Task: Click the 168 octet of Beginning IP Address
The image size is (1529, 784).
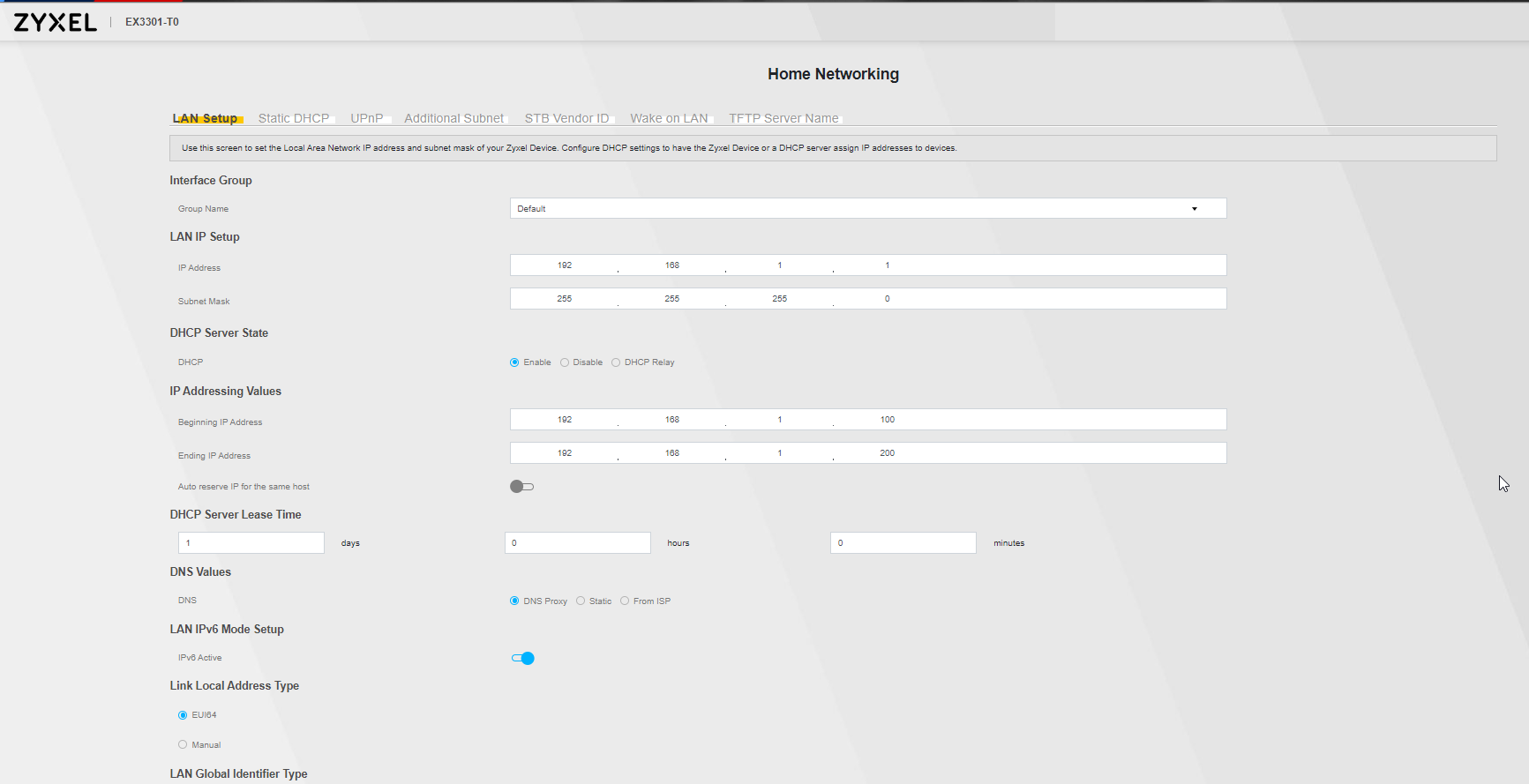Action: (x=672, y=420)
